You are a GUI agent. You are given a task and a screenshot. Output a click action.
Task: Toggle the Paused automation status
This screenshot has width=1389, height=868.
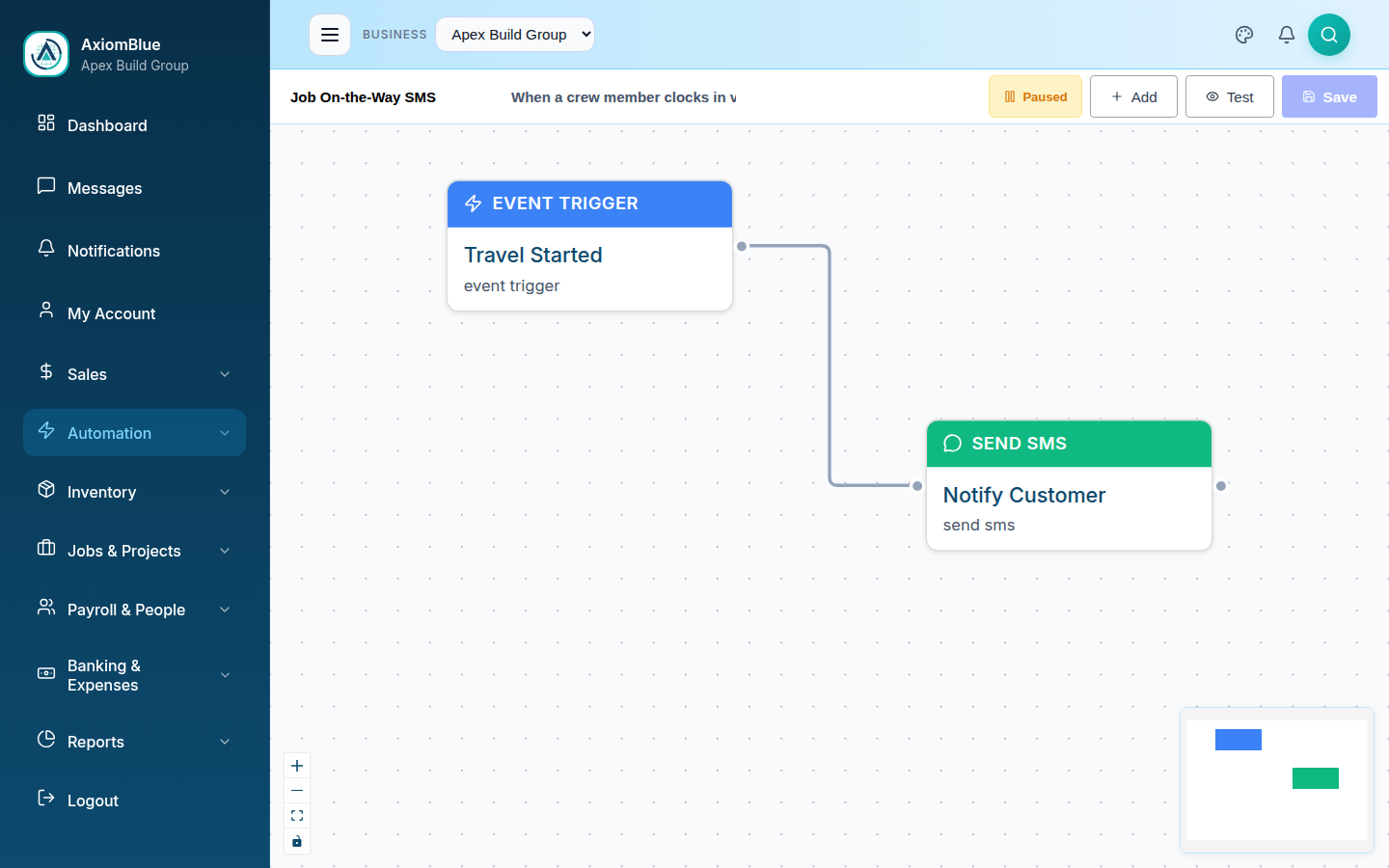point(1035,96)
